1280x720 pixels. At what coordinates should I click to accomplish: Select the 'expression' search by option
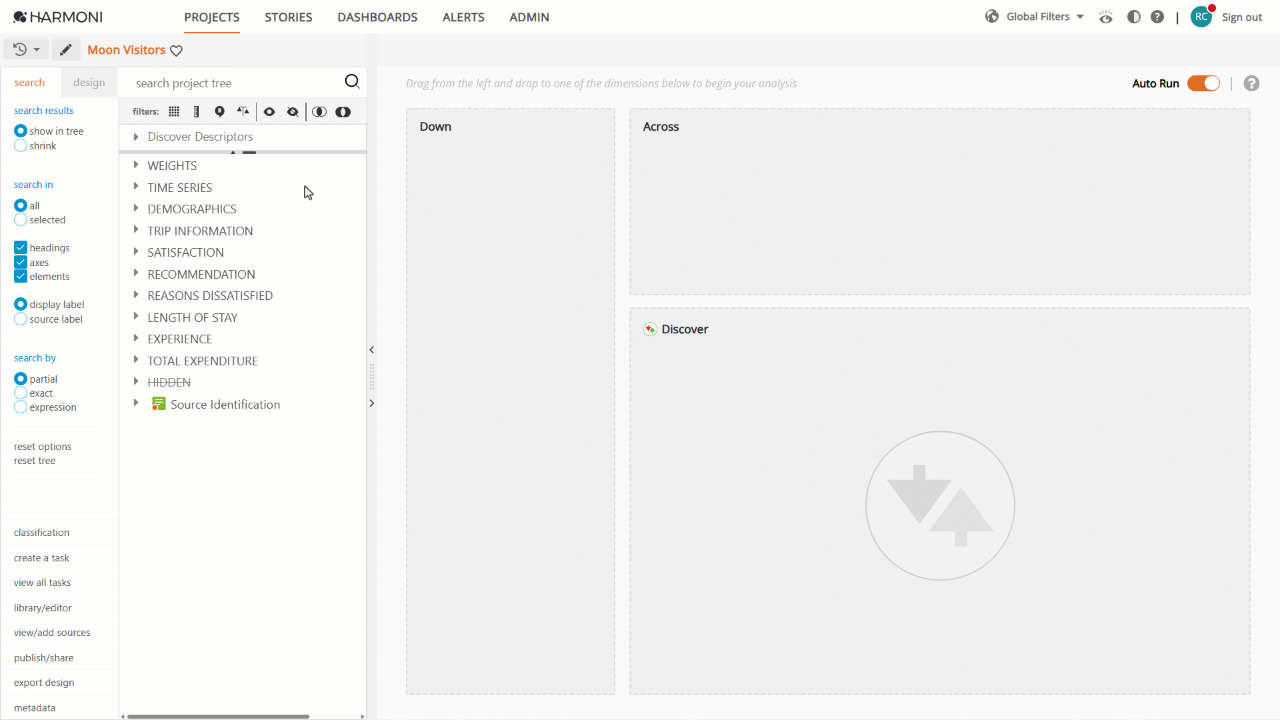(21, 407)
